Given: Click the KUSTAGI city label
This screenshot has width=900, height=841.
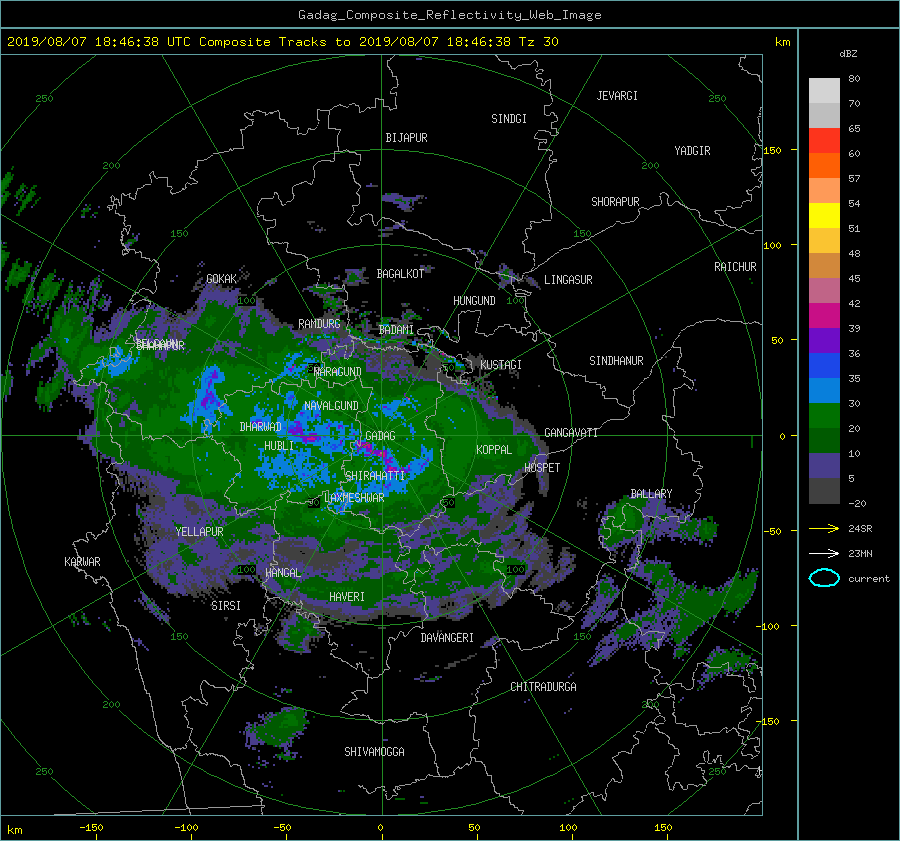Looking at the screenshot, I should click(x=501, y=365).
